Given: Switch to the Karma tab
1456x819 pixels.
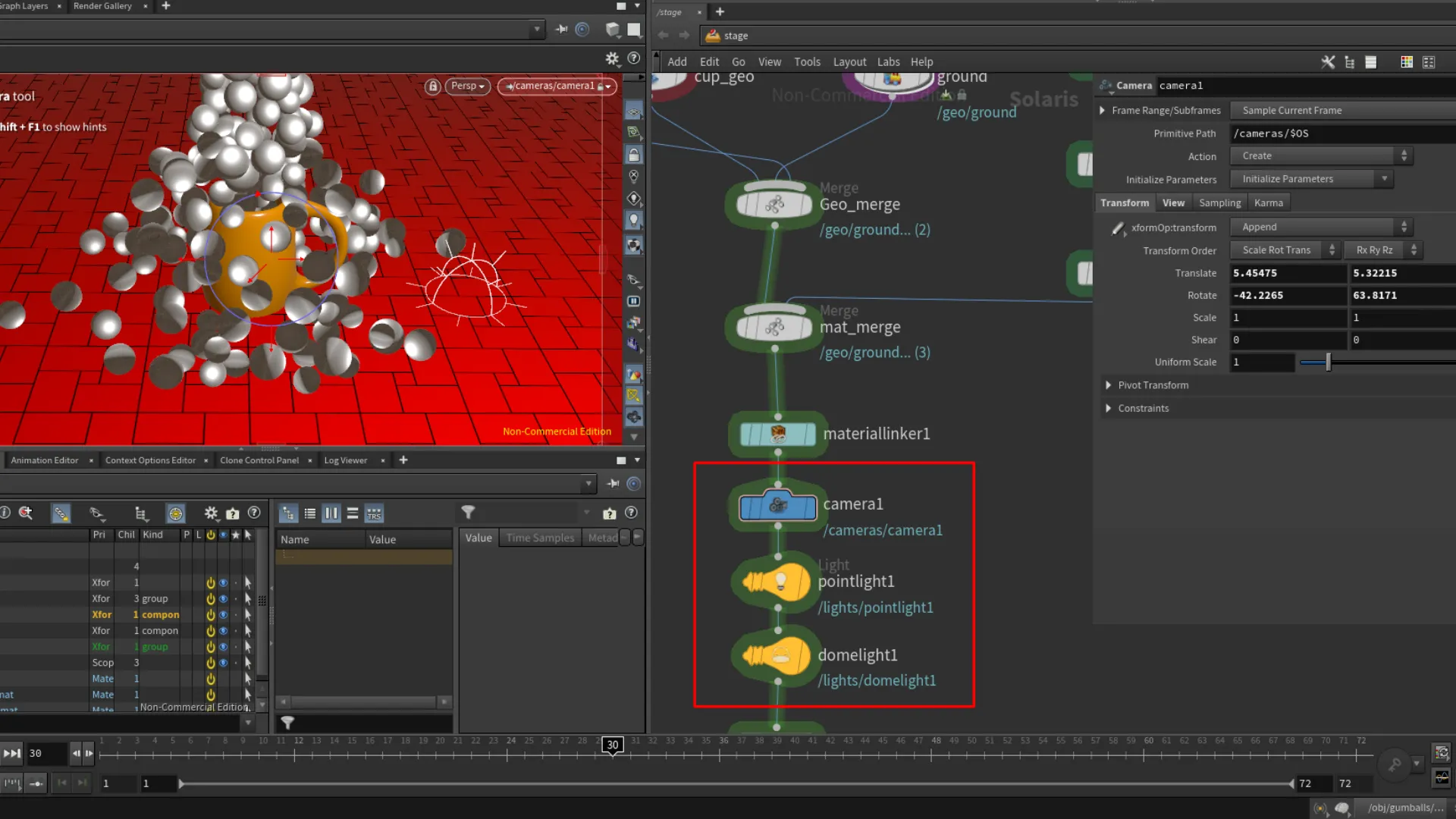Looking at the screenshot, I should point(1269,202).
